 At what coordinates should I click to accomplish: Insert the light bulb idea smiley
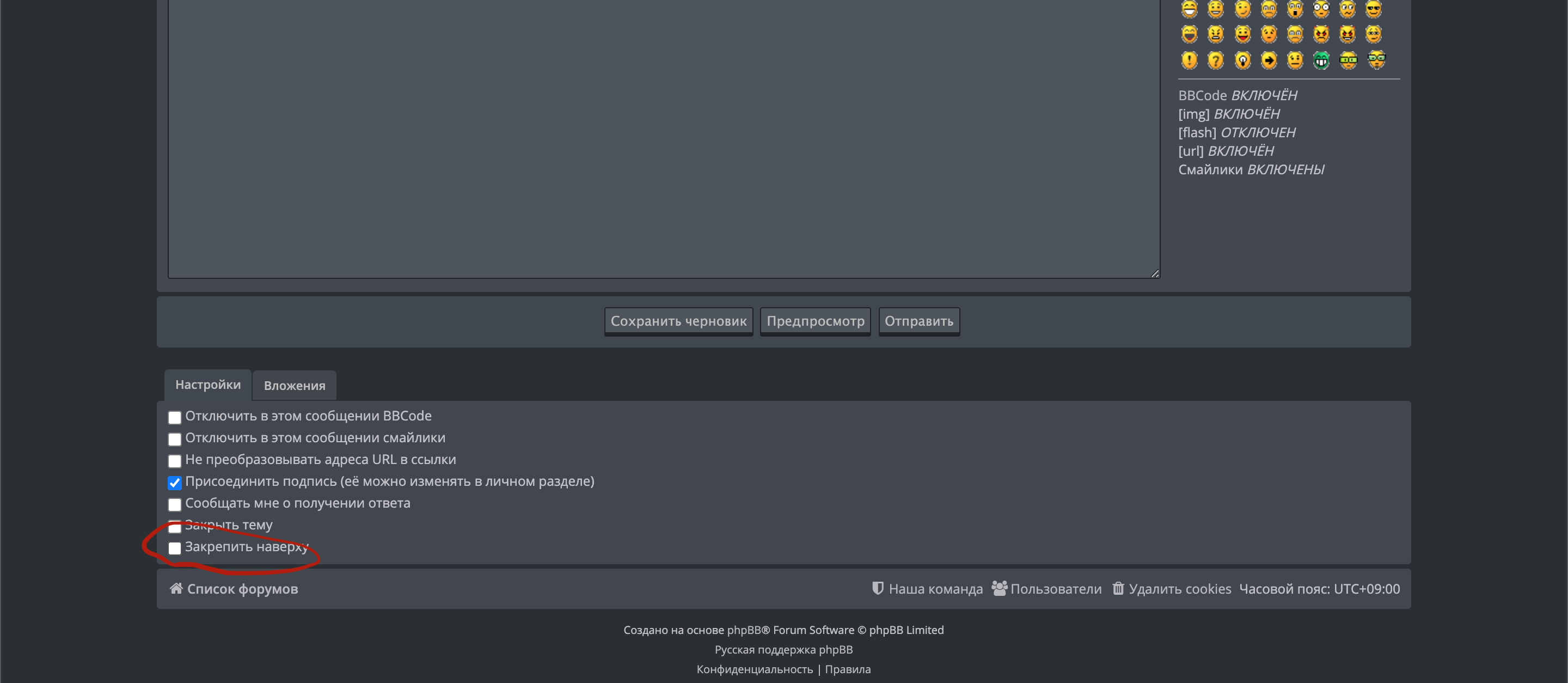coord(1242,60)
